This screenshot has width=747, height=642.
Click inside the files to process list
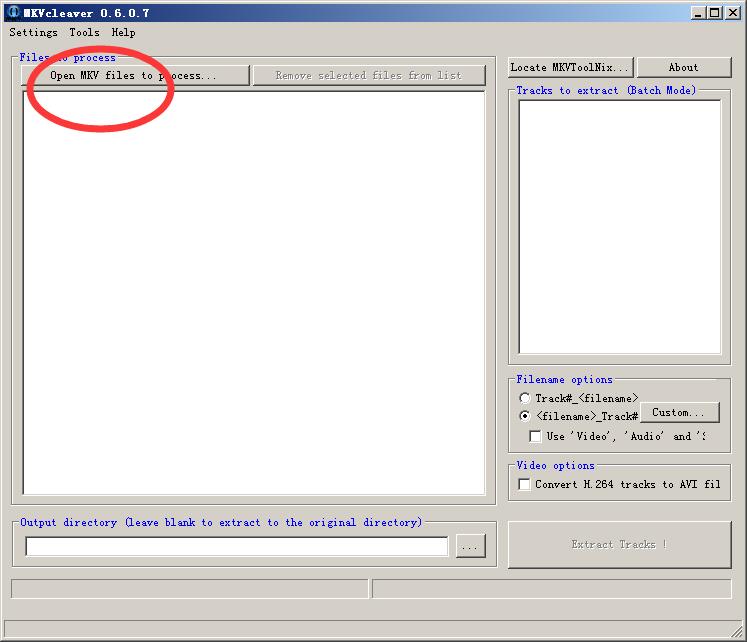[x=254, y=292]
